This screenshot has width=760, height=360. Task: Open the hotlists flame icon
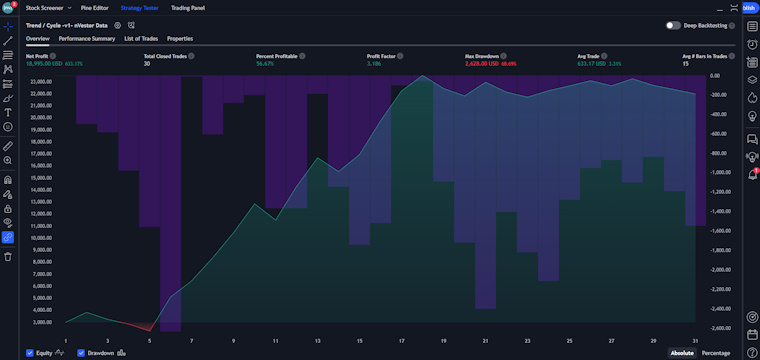752,98
